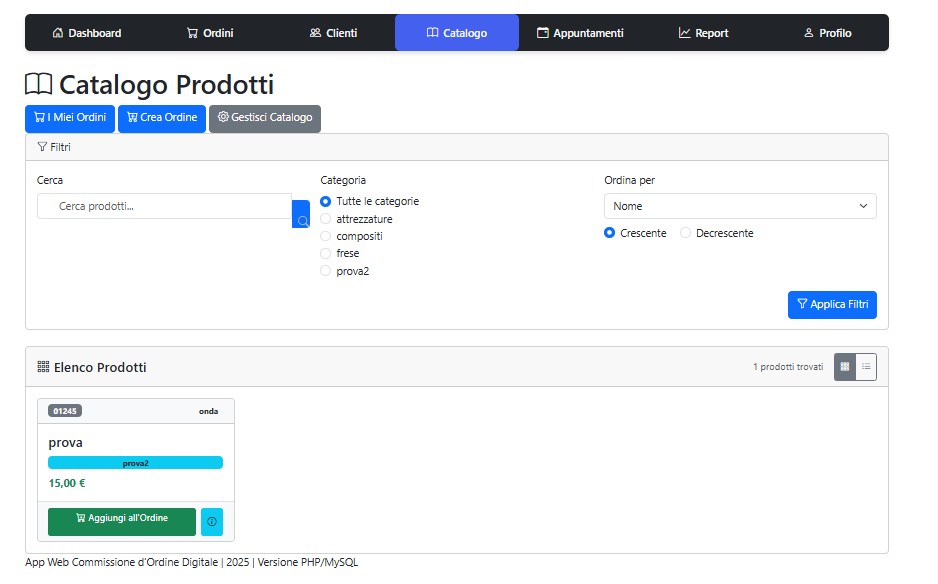Switch to grid view icon
This screenshot has width=938, height=584.
point(845,367)
